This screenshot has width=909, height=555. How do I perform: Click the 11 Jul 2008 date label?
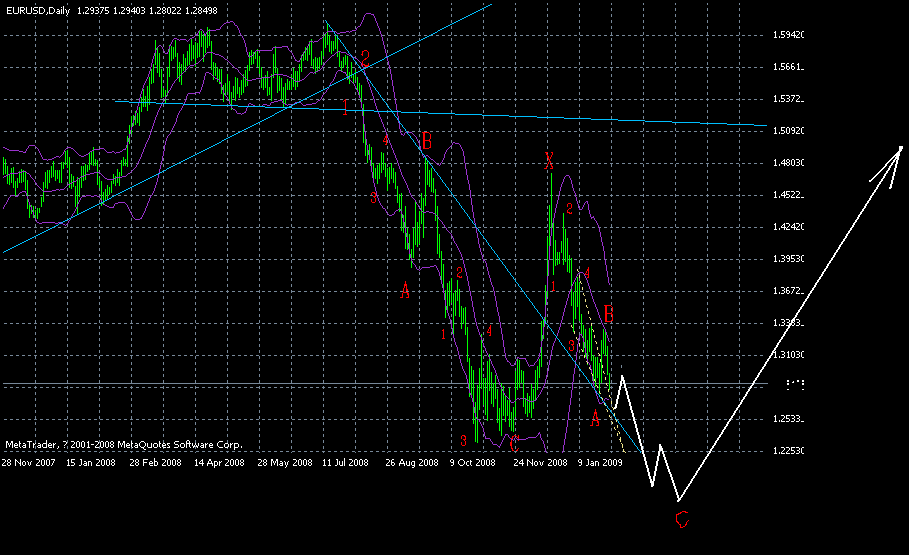point(345,463)
